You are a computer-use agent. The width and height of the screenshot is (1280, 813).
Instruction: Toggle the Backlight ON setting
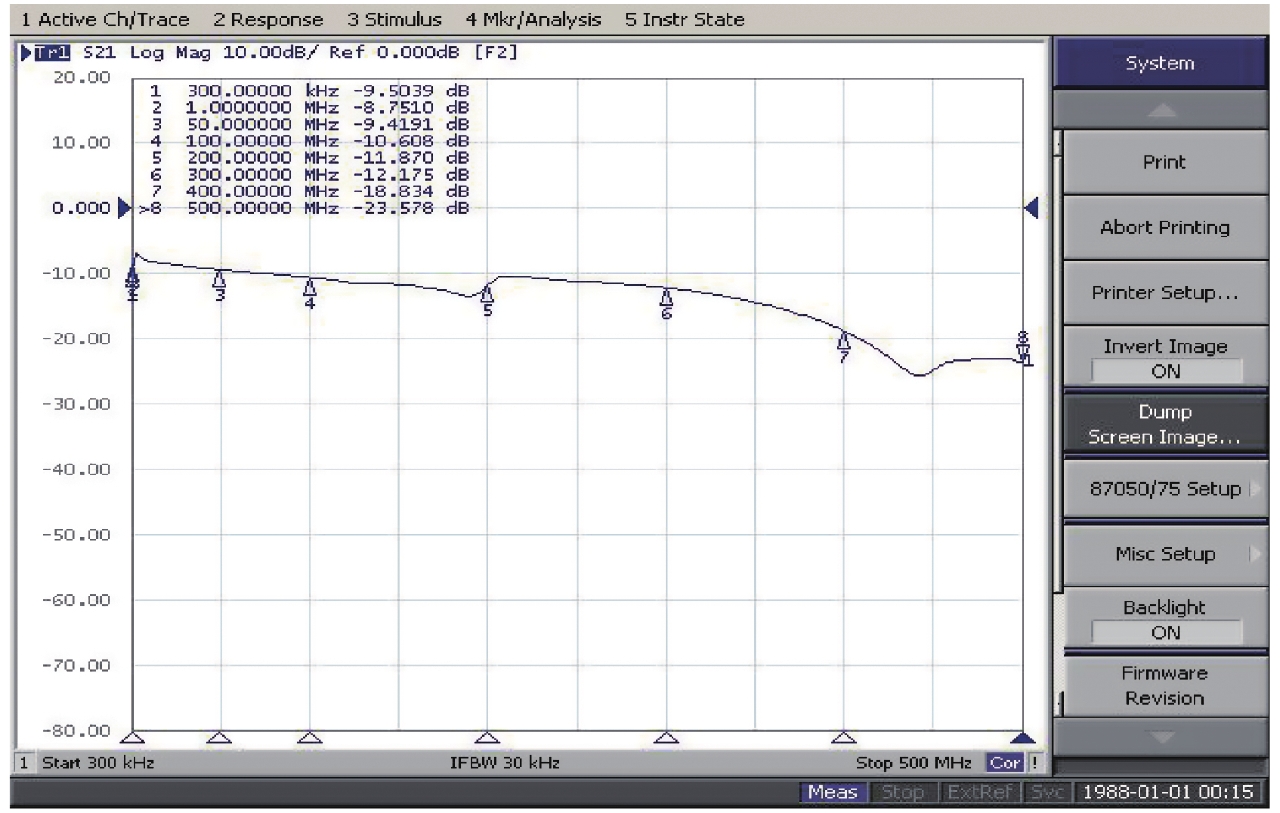pos(1165,619)
